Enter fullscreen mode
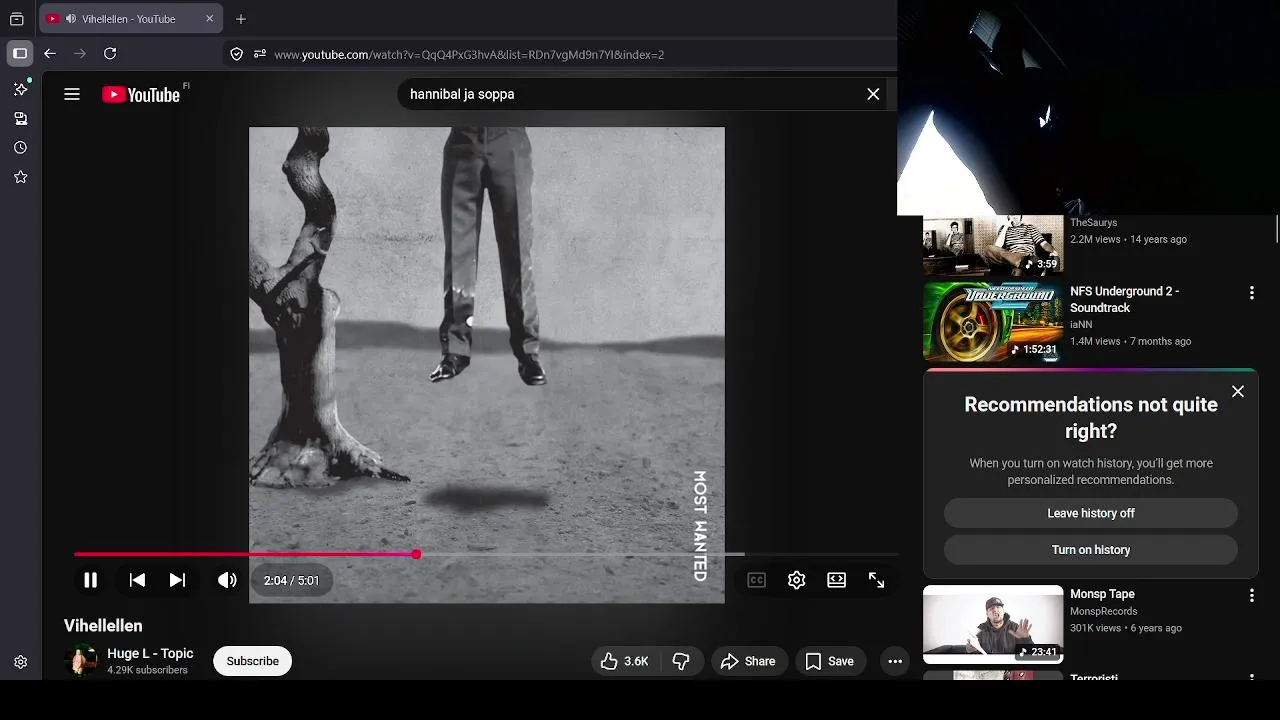Screen dimensions: 1280x720 click(x=876, y=580)
